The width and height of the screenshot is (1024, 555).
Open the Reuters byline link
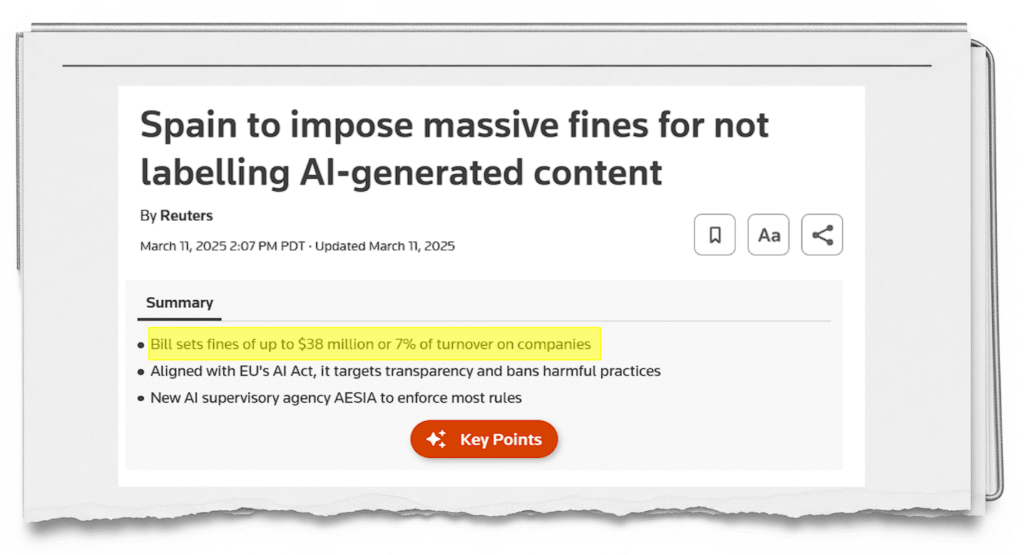coord(186,215)
